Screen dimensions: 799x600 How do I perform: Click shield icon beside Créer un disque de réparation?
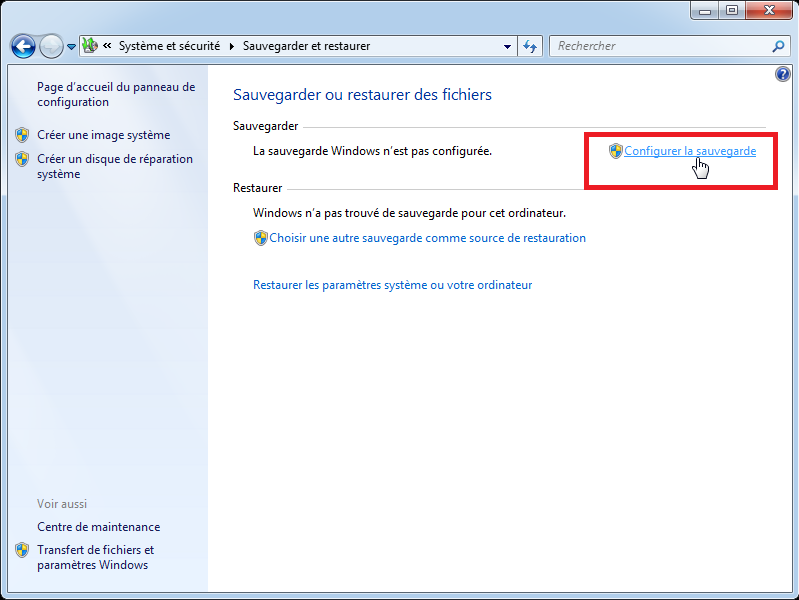point(22,159)
